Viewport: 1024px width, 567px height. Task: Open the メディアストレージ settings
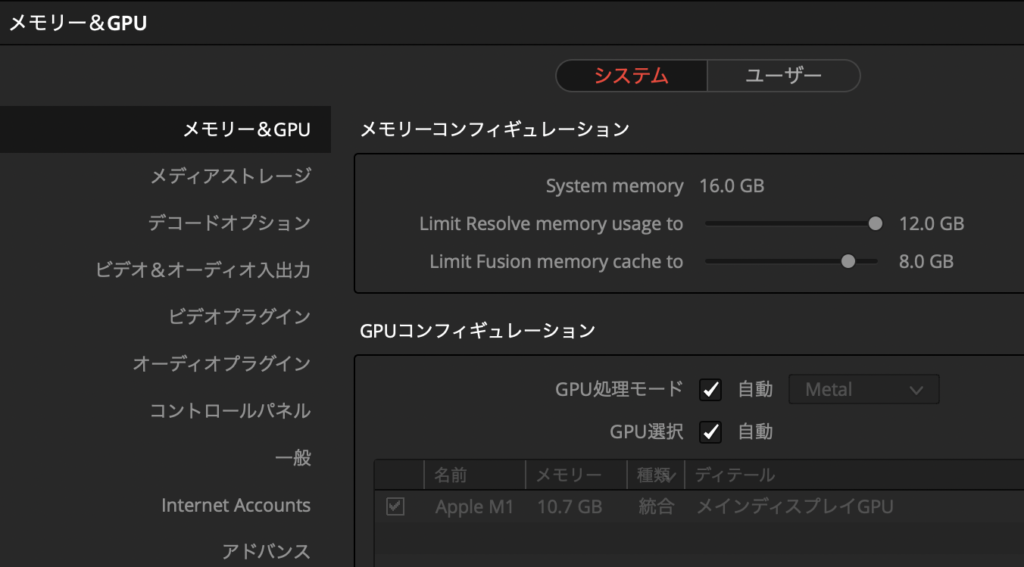(x=231, y=176)
